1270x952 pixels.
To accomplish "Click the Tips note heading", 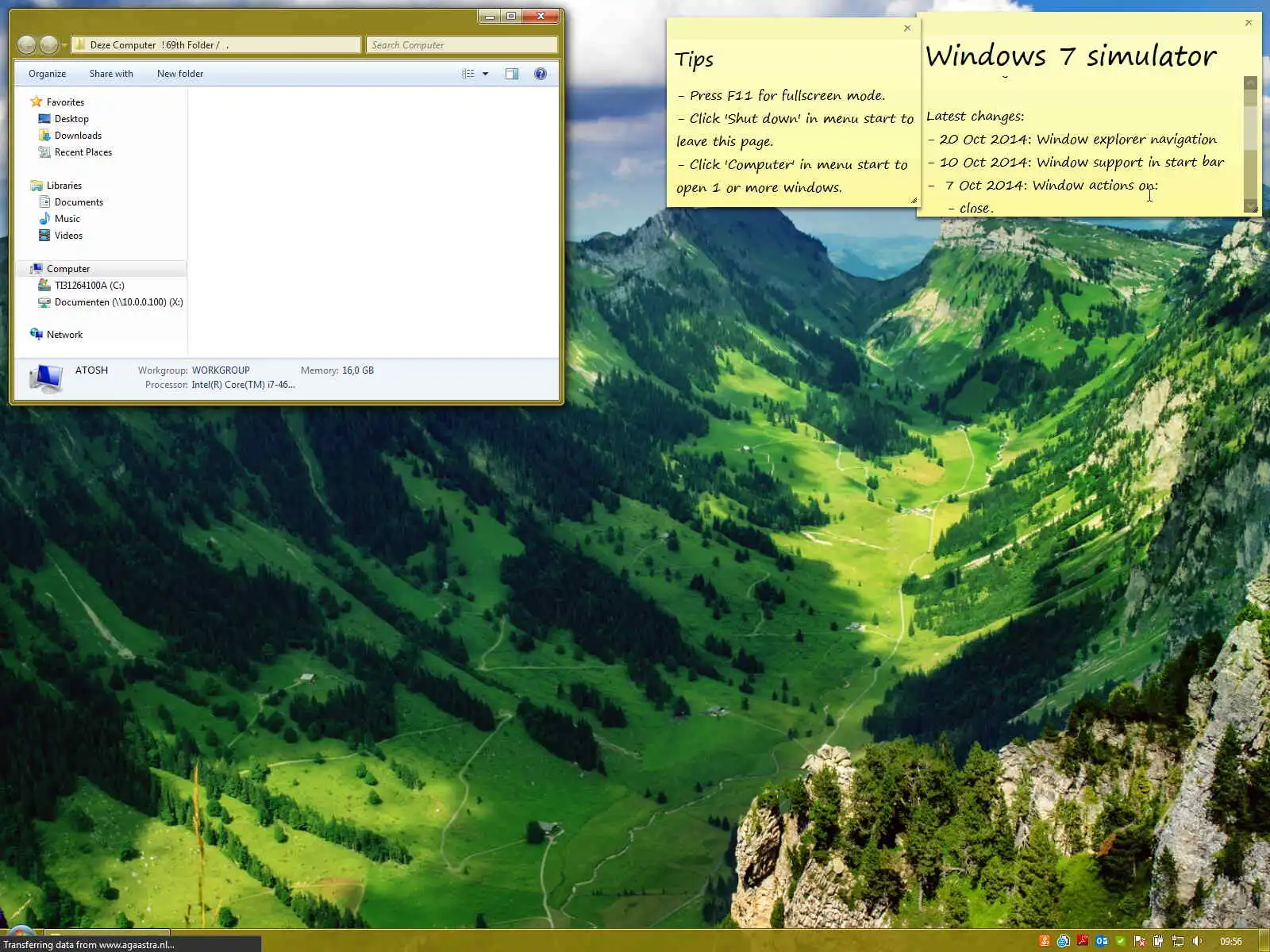I will coord(695,59).
